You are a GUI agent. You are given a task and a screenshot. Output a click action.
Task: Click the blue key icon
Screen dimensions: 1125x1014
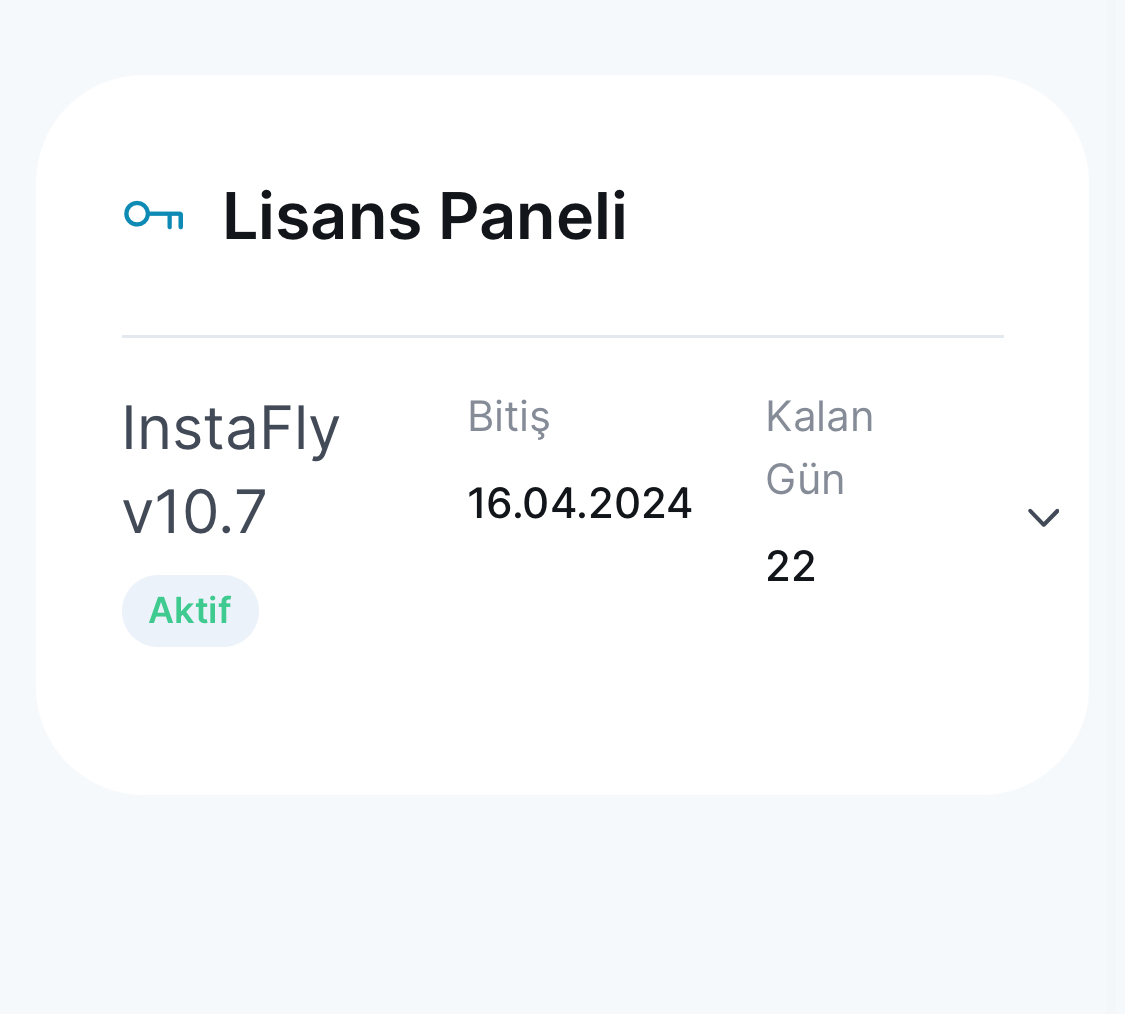pos(154,215)
